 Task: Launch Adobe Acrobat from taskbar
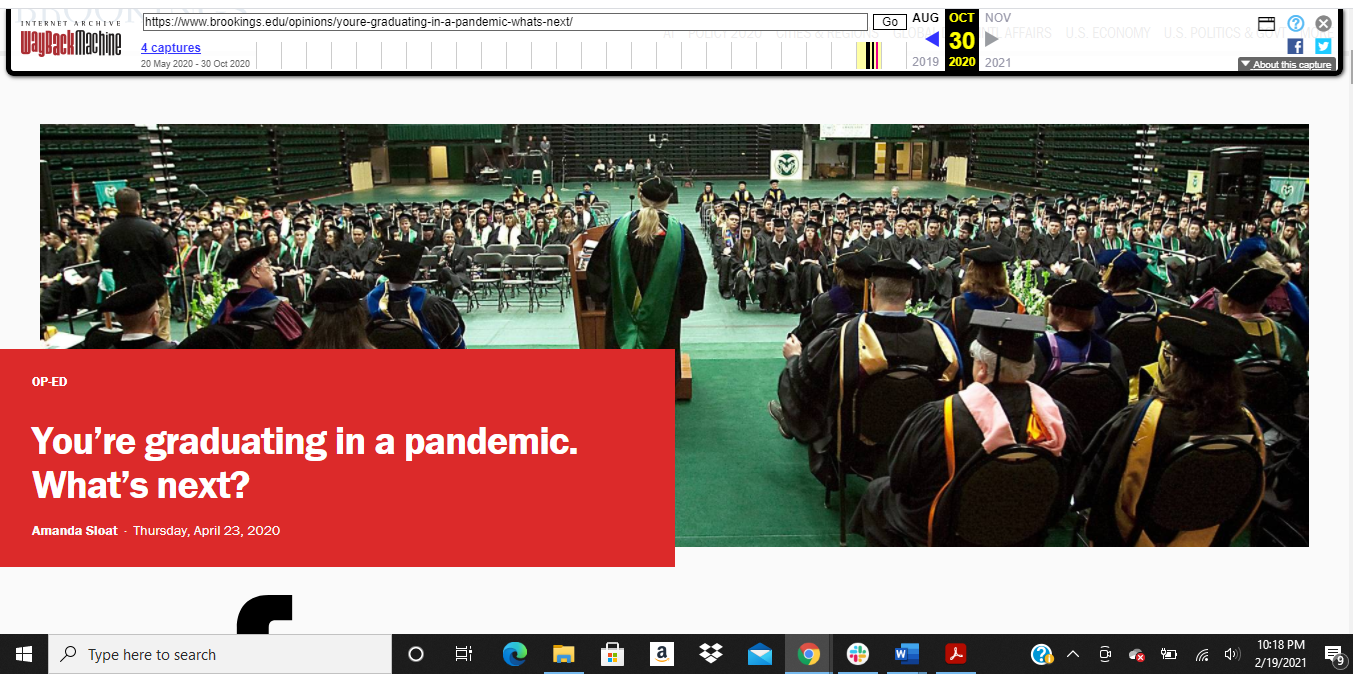[x=956, y=655]
